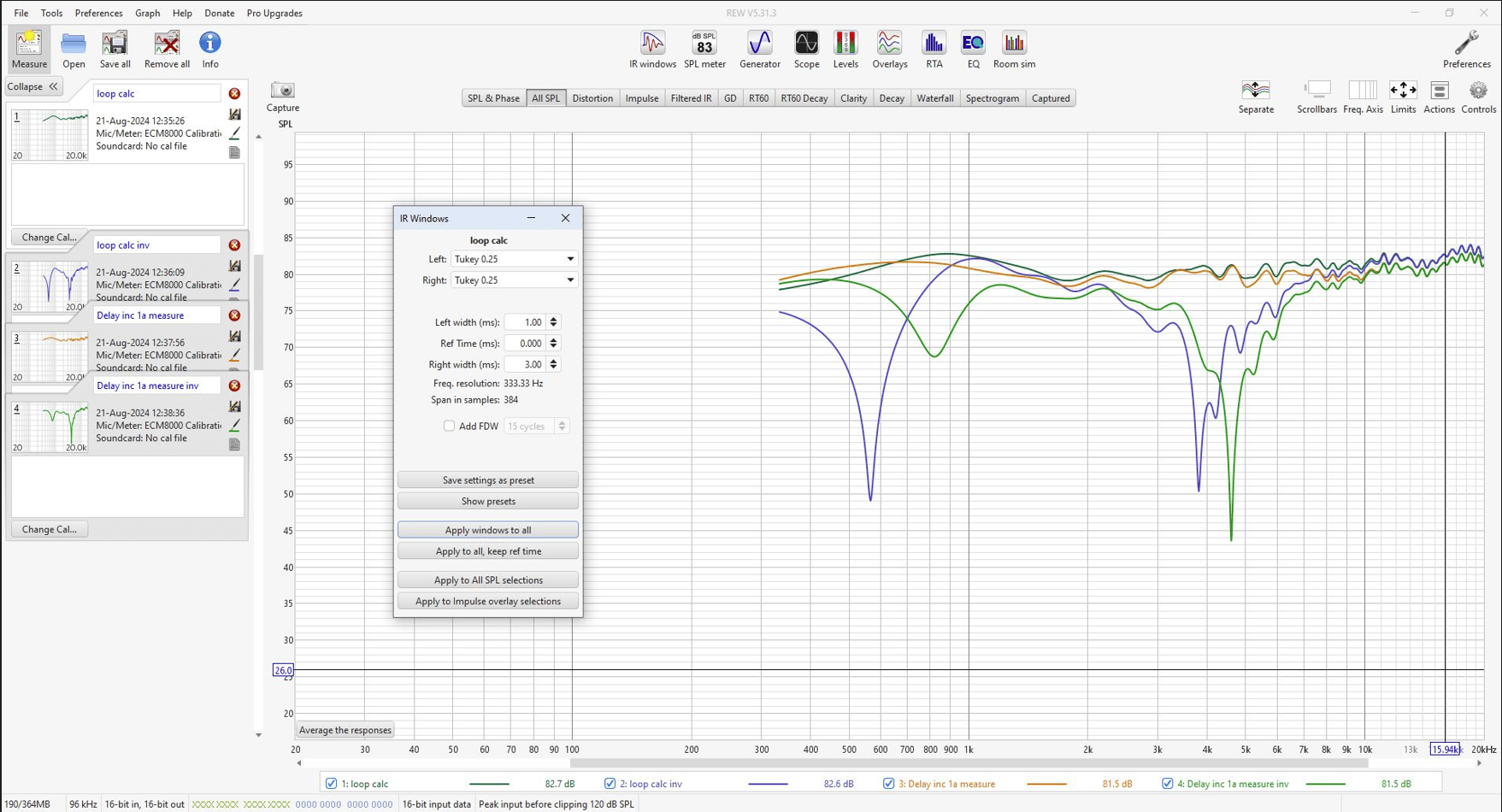Image resolution: width=1502 pixels, height=812 pixels.
Task: Launch the Generator tool
Action: pyautogui.click(x=759, y=49)
